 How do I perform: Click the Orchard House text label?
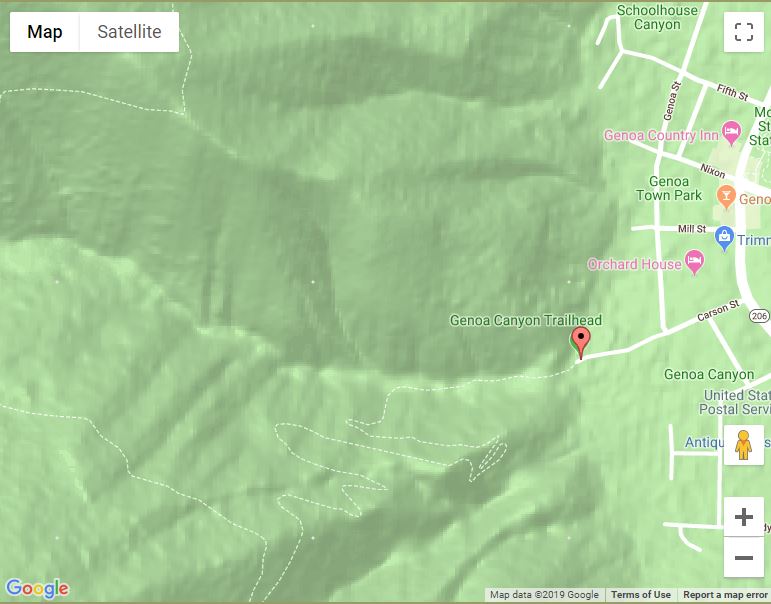tap(634, 264)
